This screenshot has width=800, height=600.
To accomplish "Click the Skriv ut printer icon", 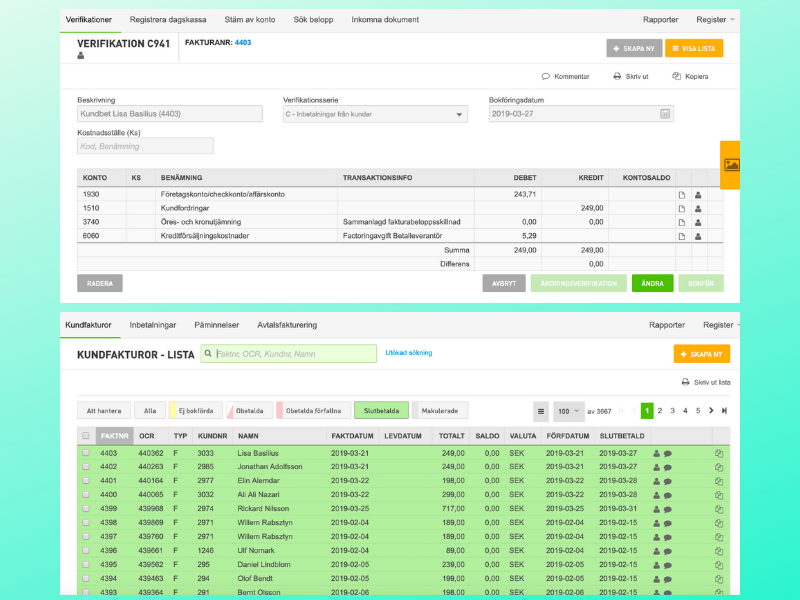I will coord(617,77).
